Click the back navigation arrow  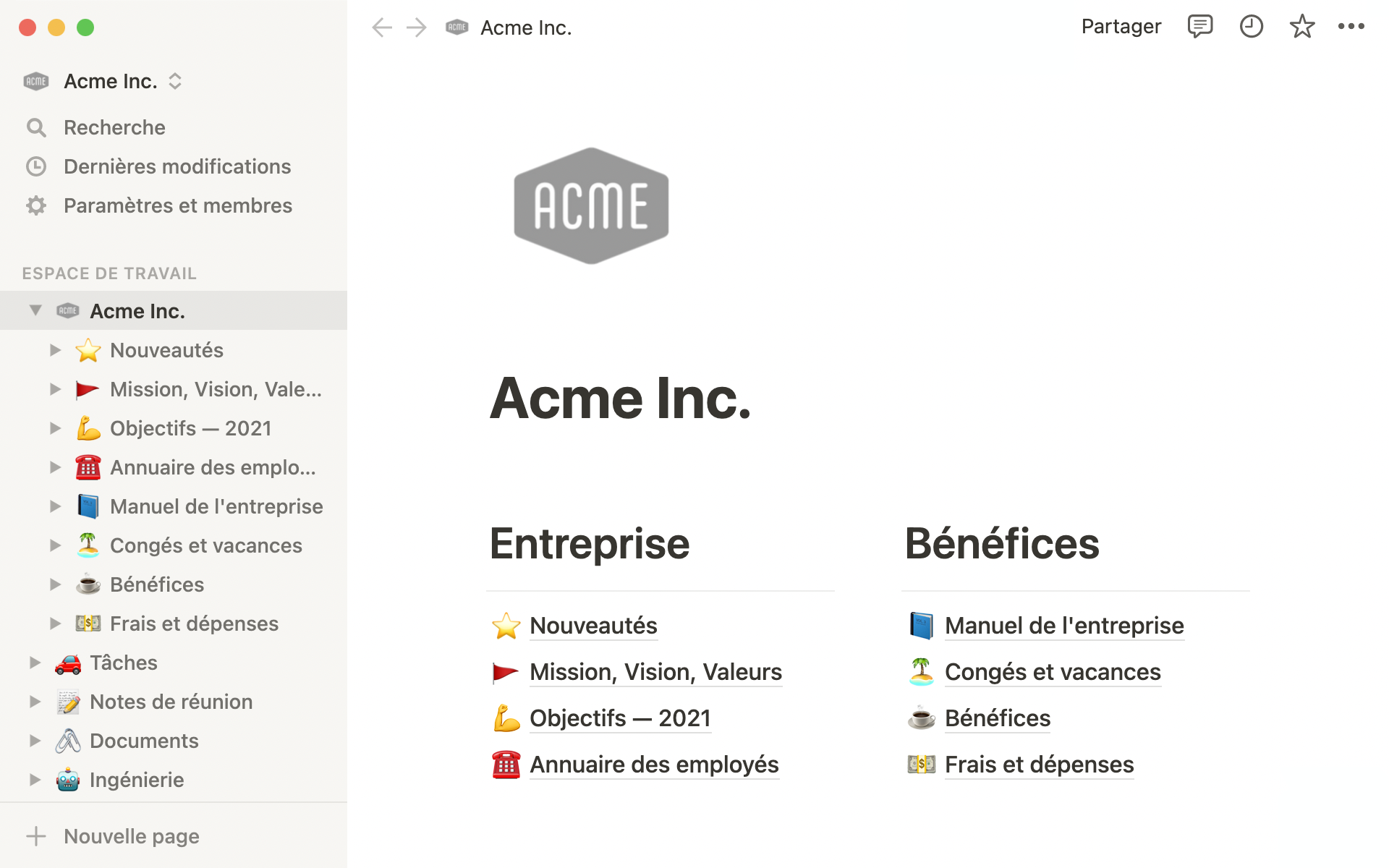pyautogui.click(x=381, y=27)
